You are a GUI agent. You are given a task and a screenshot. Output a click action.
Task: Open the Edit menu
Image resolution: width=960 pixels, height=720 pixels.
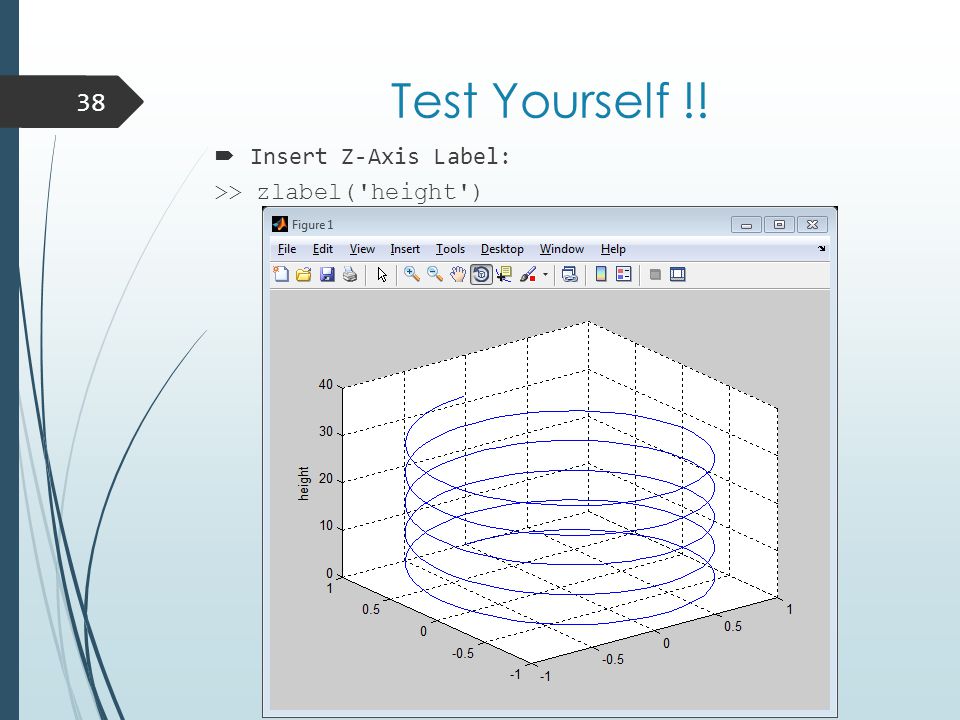click(323, 249)
